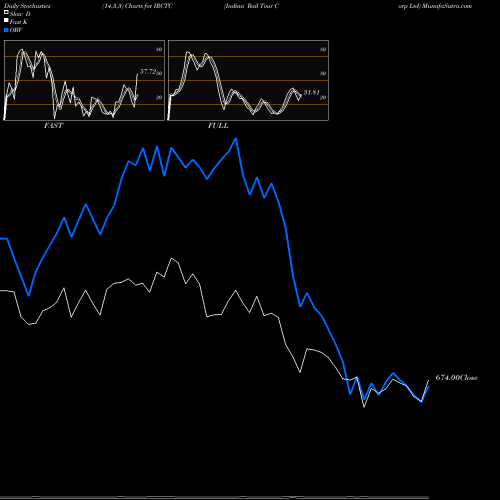Click the MunafaSutra.com text at top right

[x=447, y=6]
